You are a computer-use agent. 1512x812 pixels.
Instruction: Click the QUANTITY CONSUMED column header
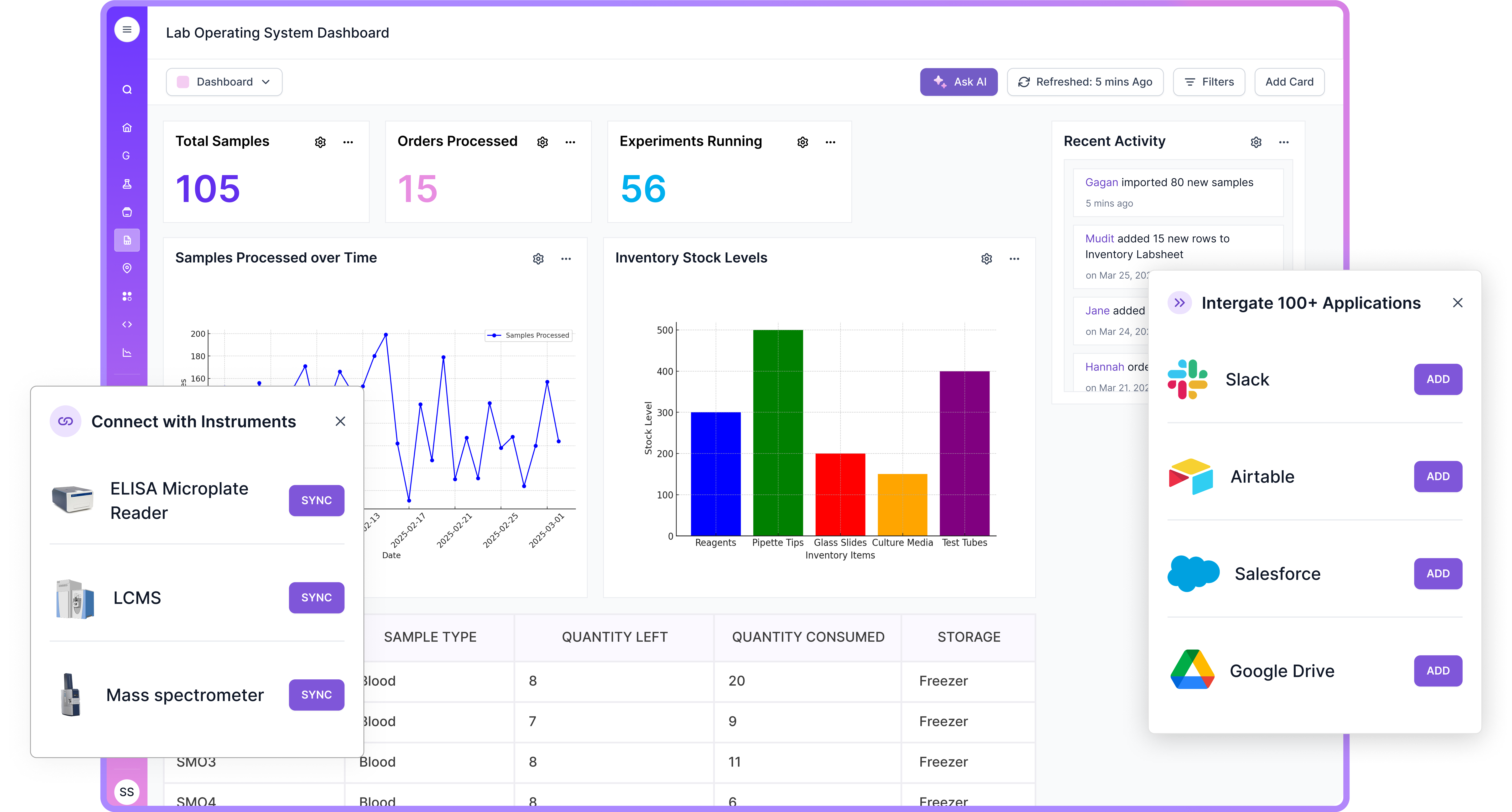808,637
